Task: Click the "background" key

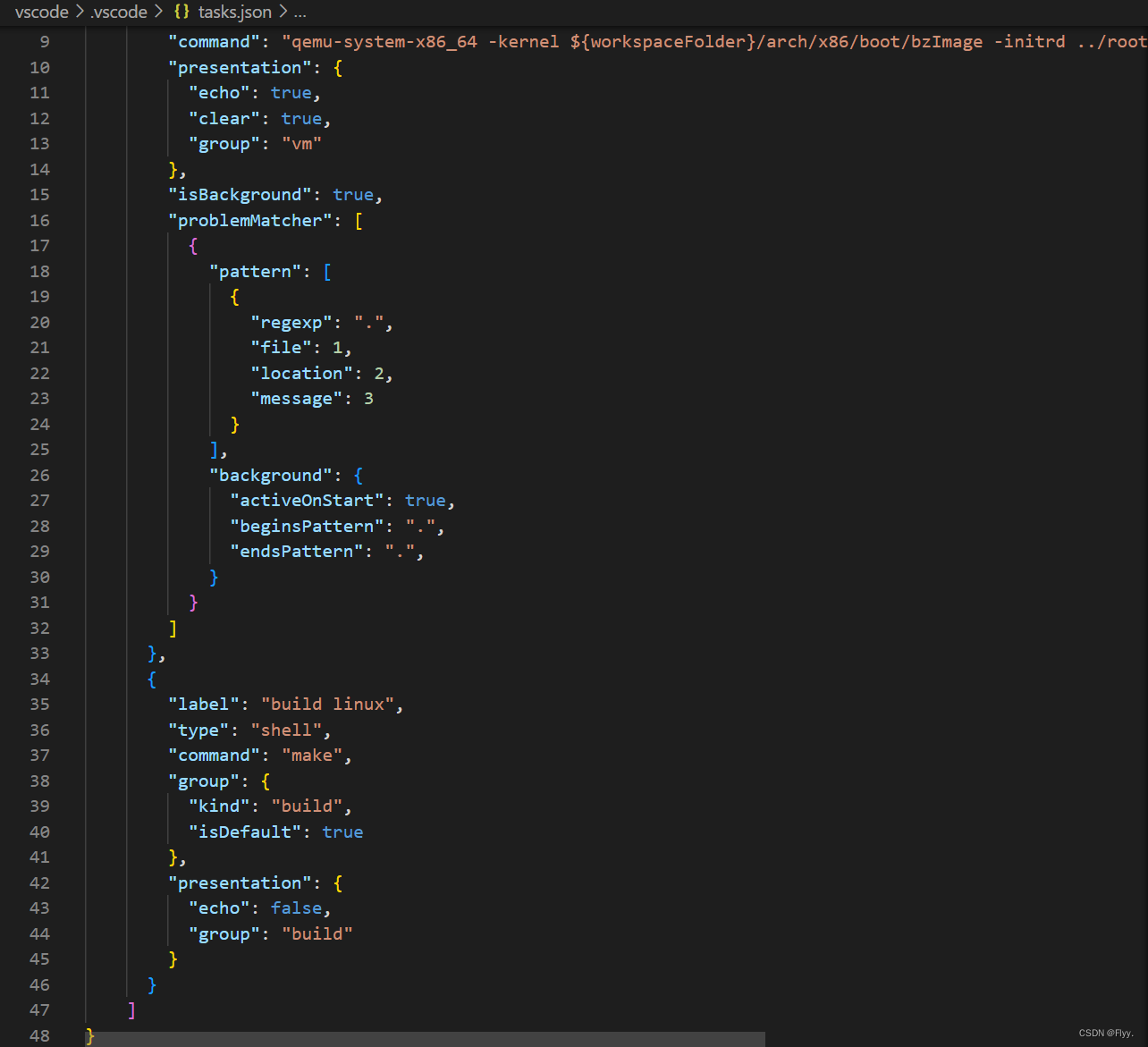Action: point(270,476)
